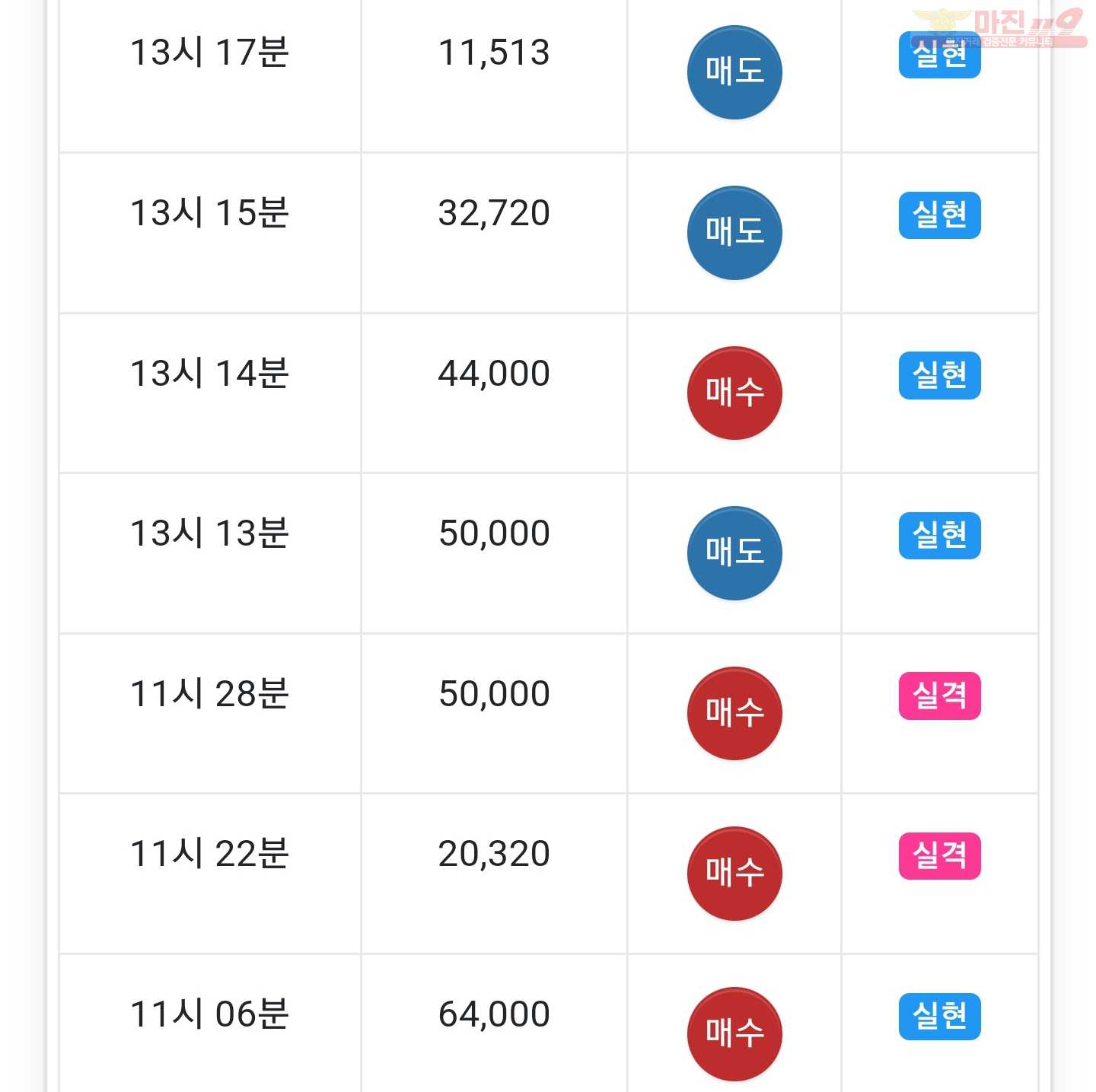Select the 실현 badge in 13시 13분 row

pyautogui.click(x=940, y=536)
